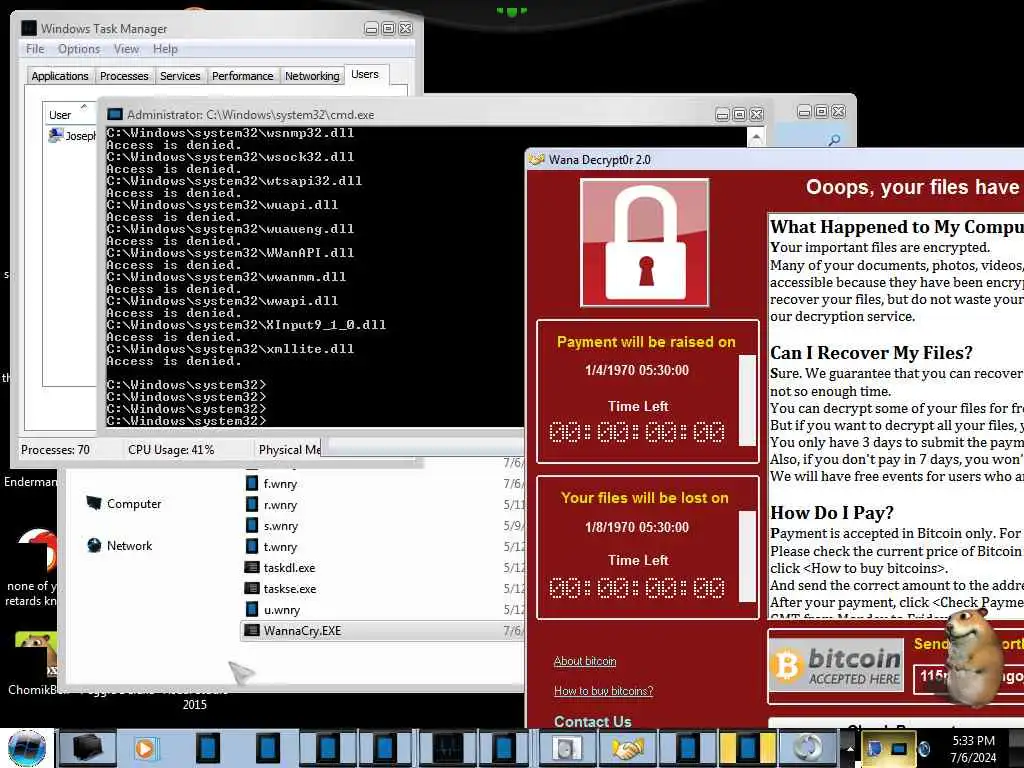This screenshot has height=768, width=1024.
Task: Click the 1/4/1970 05:30:00 payment date
Action: point(636,370)
